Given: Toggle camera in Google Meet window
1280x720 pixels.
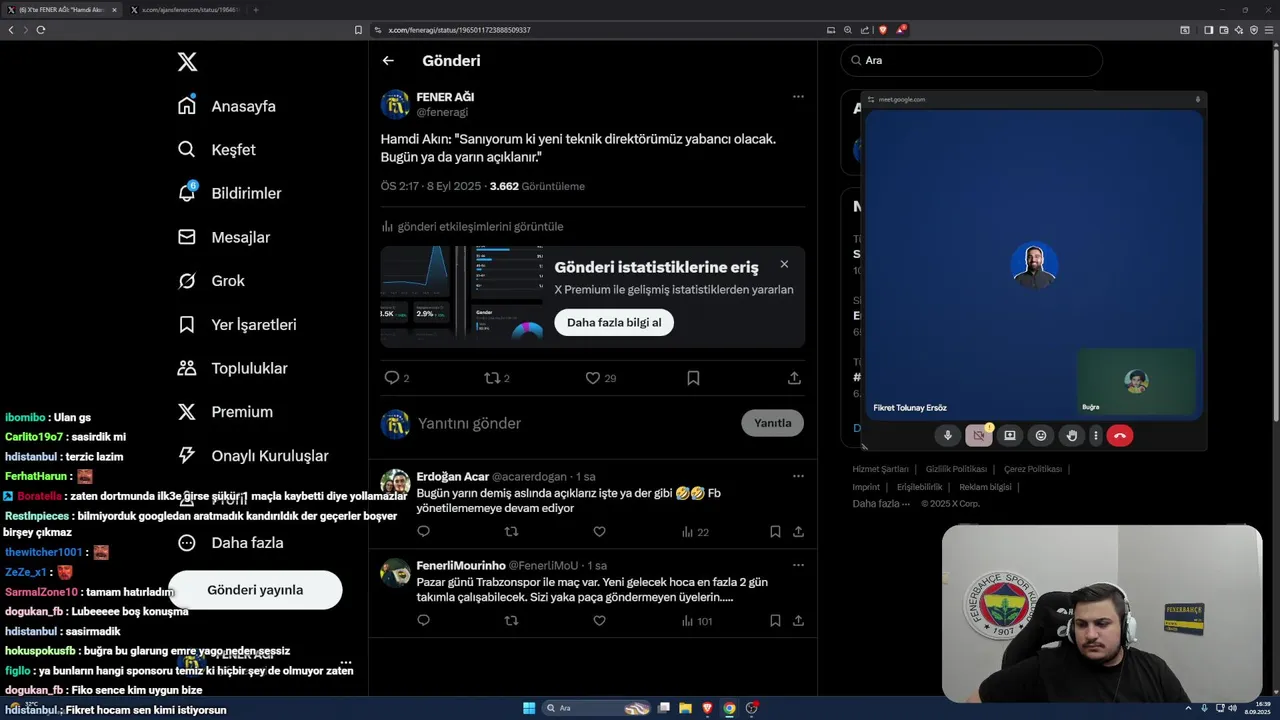Looking at the screenshot, I should (x=979, y=435).
